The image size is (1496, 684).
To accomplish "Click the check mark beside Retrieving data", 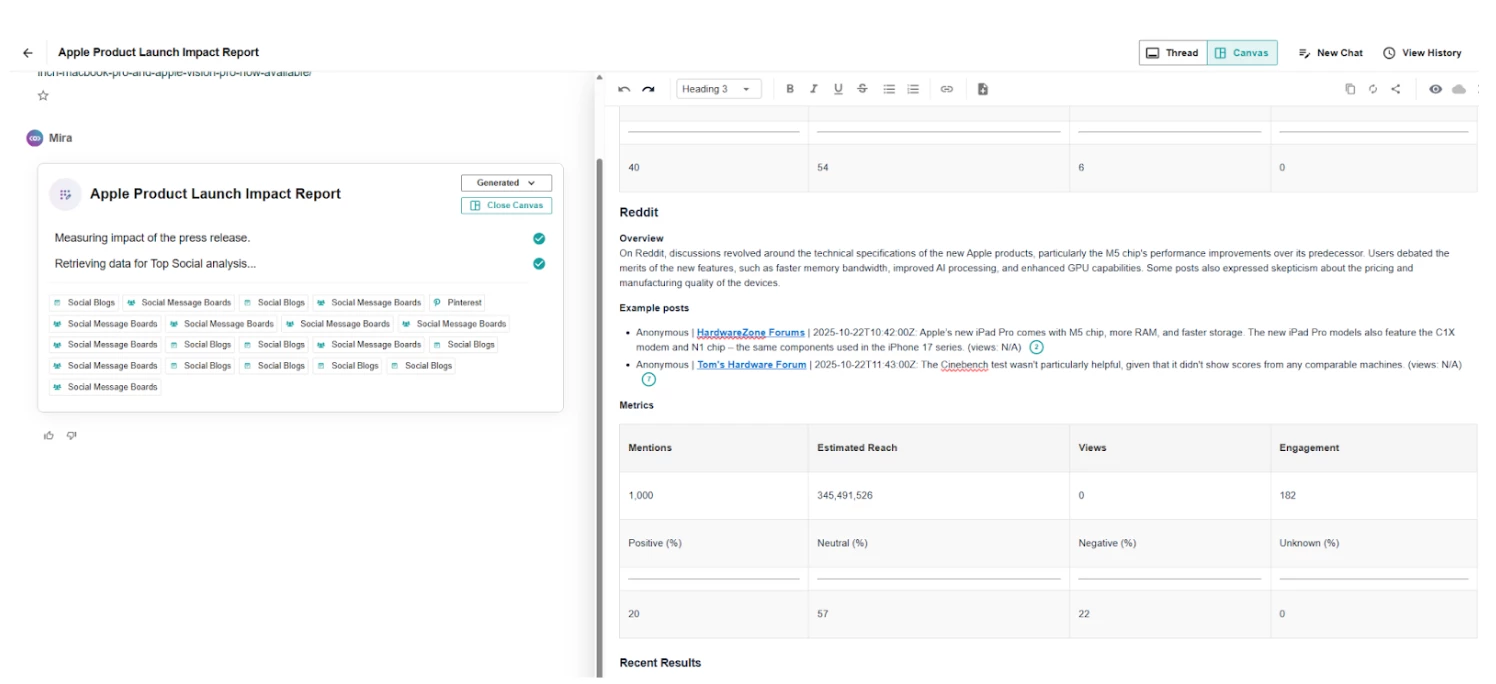I will tap(539, 264).
